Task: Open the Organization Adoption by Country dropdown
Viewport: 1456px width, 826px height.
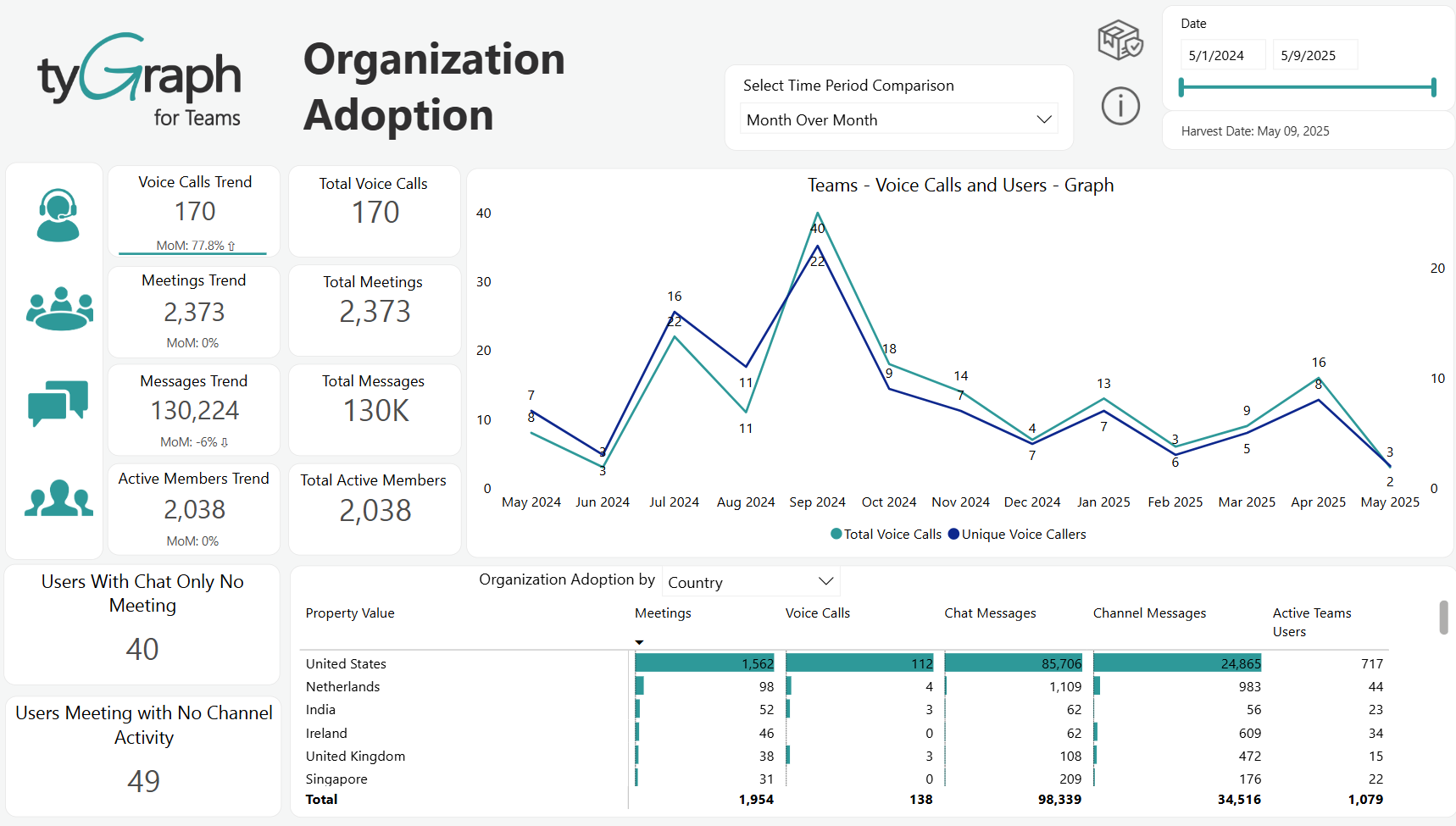Action: [750, 581]
